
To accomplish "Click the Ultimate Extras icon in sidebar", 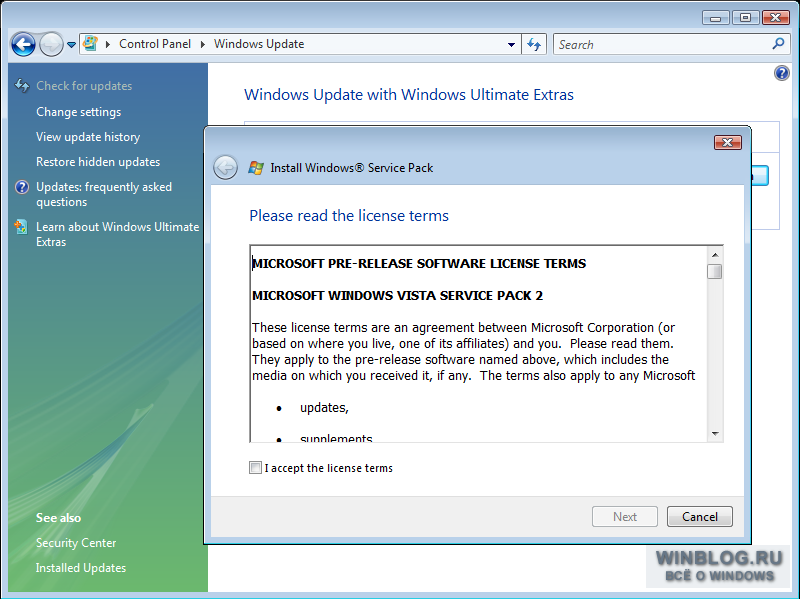I will click(21, 227).
